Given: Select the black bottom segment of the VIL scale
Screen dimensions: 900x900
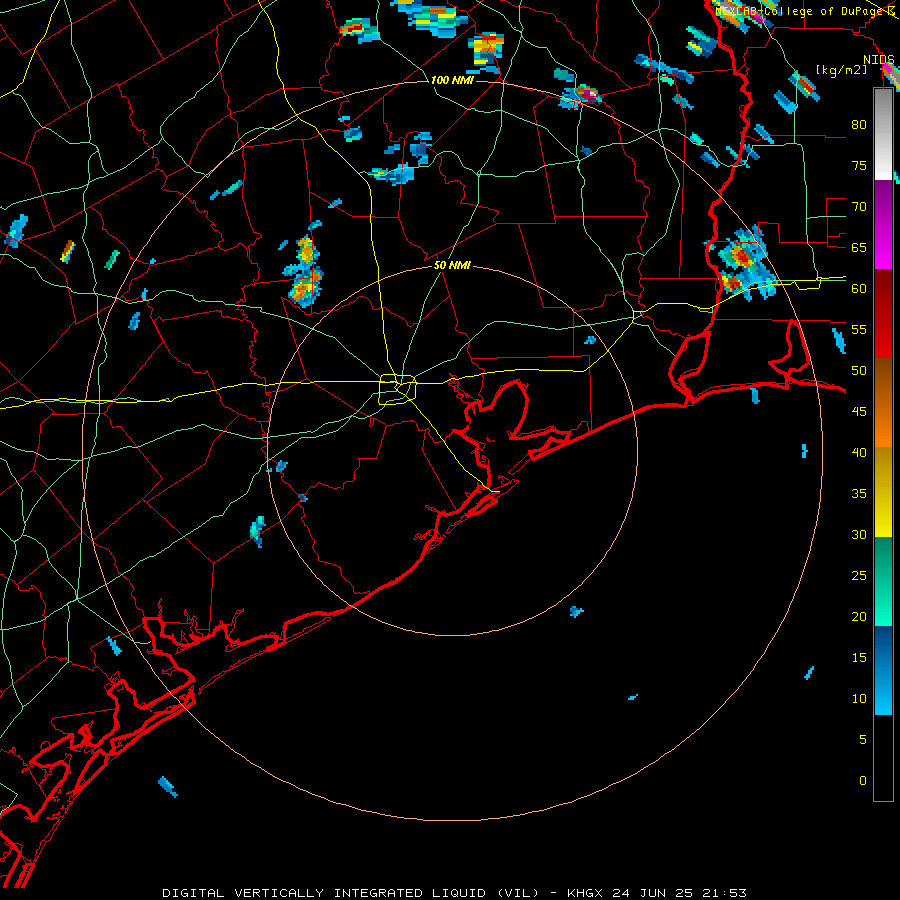Looking at the screenshot, I should coord(883,758).
